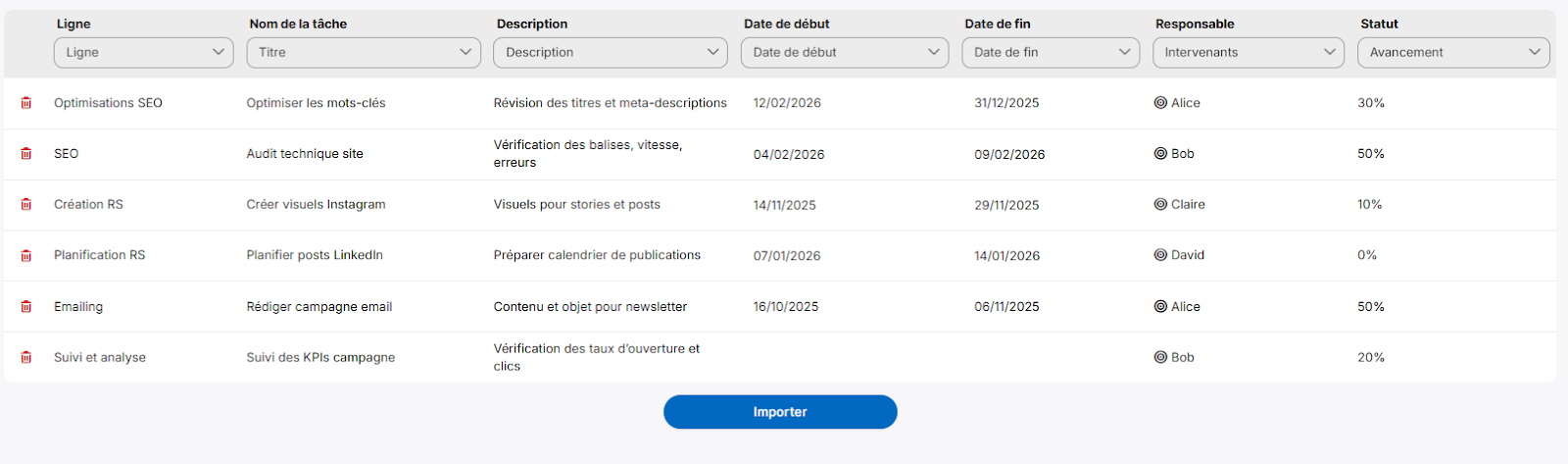
Task: Open the Ligne column mapping dropdown
Action: click(143, 53)
